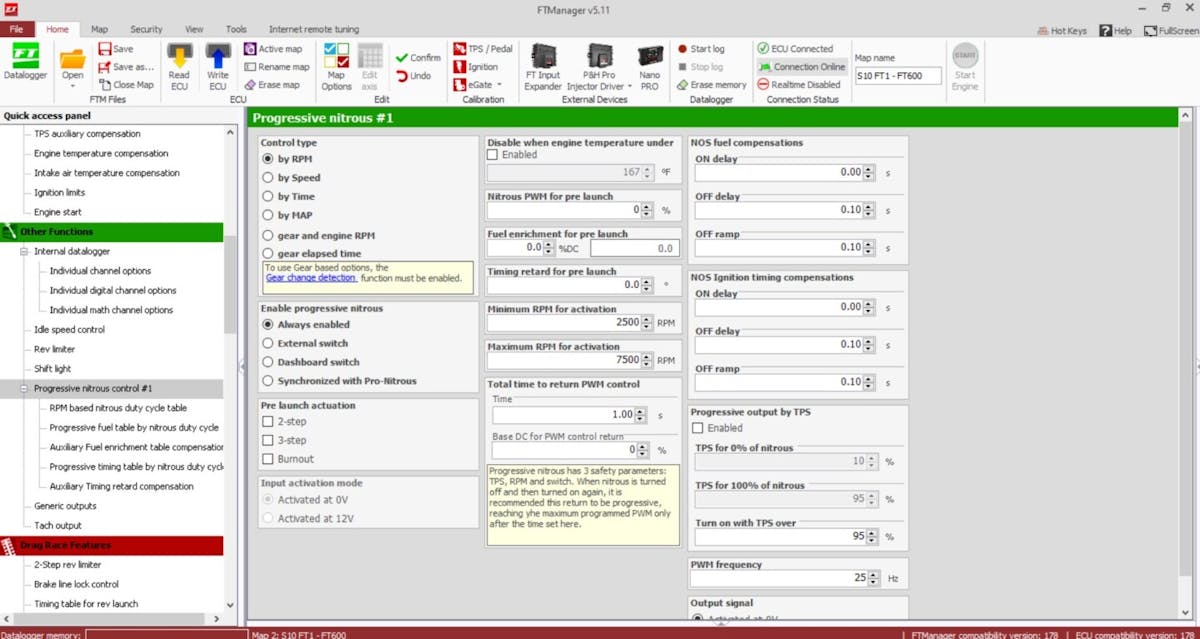Screen dimensions: 1200x639
Task: Click Erase memory in Datalogger group
Action: tap(711, 85)
